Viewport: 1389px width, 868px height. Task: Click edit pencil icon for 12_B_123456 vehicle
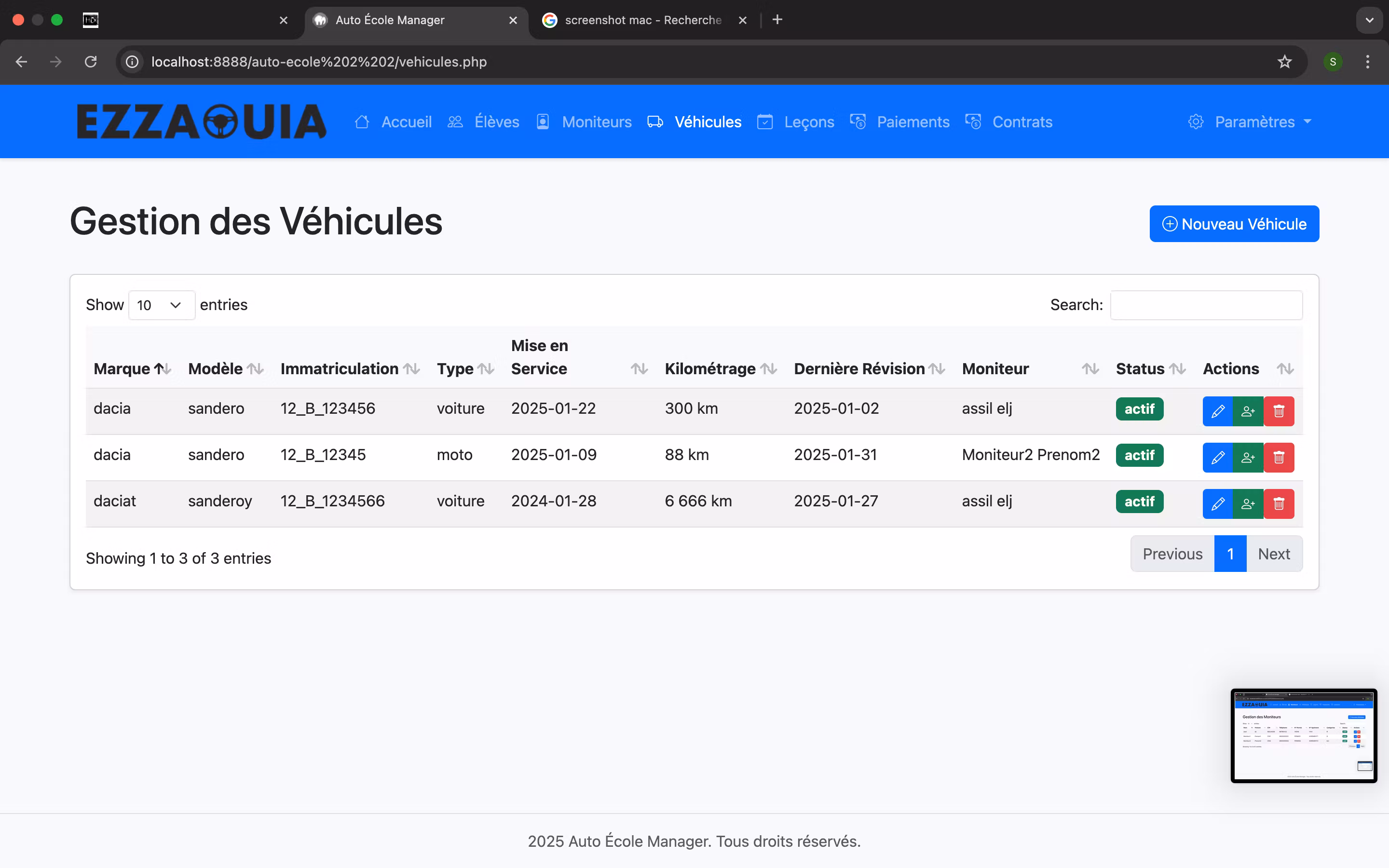point(1217,411)
